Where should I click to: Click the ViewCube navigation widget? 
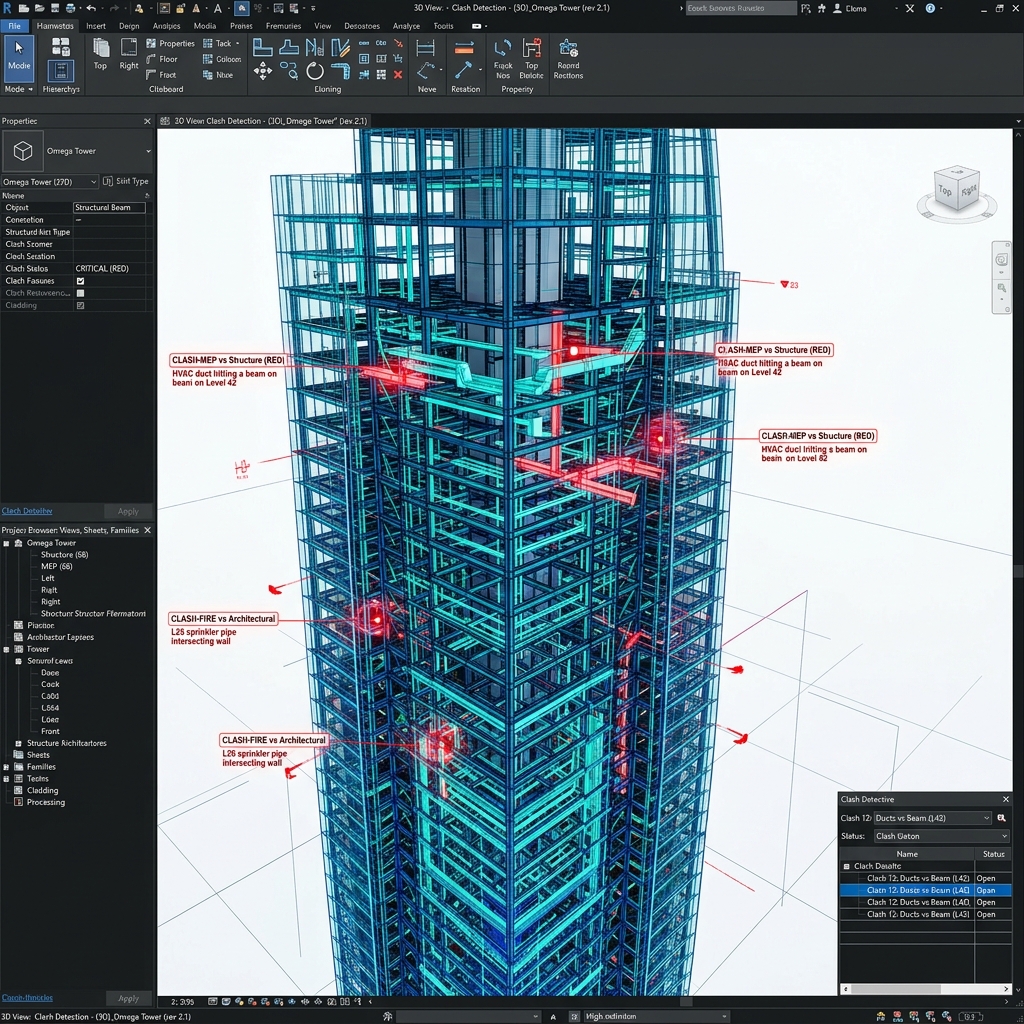point(957,191)
